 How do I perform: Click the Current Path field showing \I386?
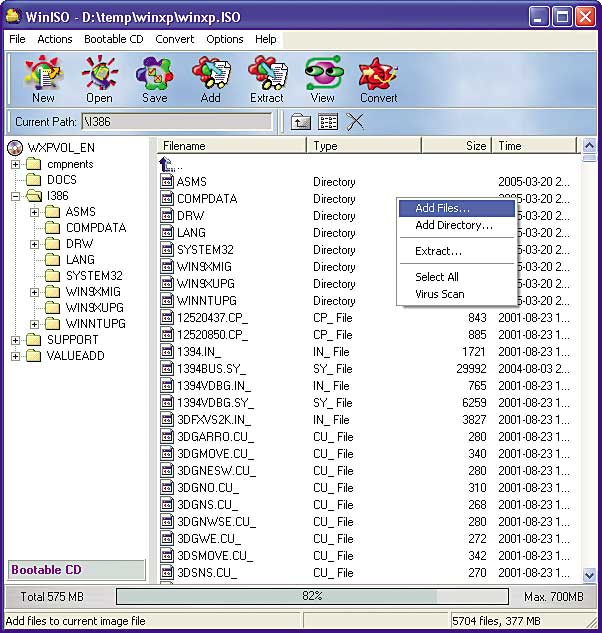pyautogui.click(x=177, y=122)
